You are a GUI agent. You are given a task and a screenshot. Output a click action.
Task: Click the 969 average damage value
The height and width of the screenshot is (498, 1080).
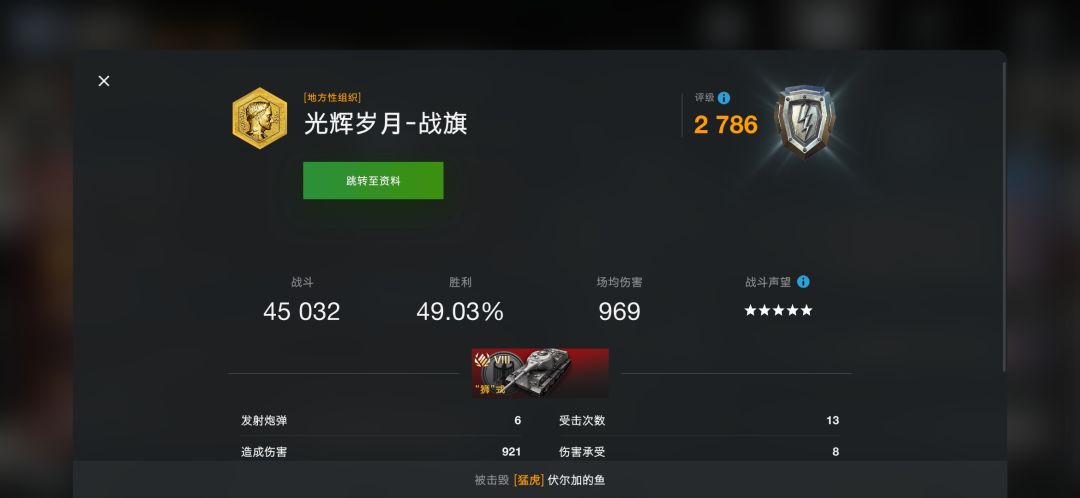[619, 311]
